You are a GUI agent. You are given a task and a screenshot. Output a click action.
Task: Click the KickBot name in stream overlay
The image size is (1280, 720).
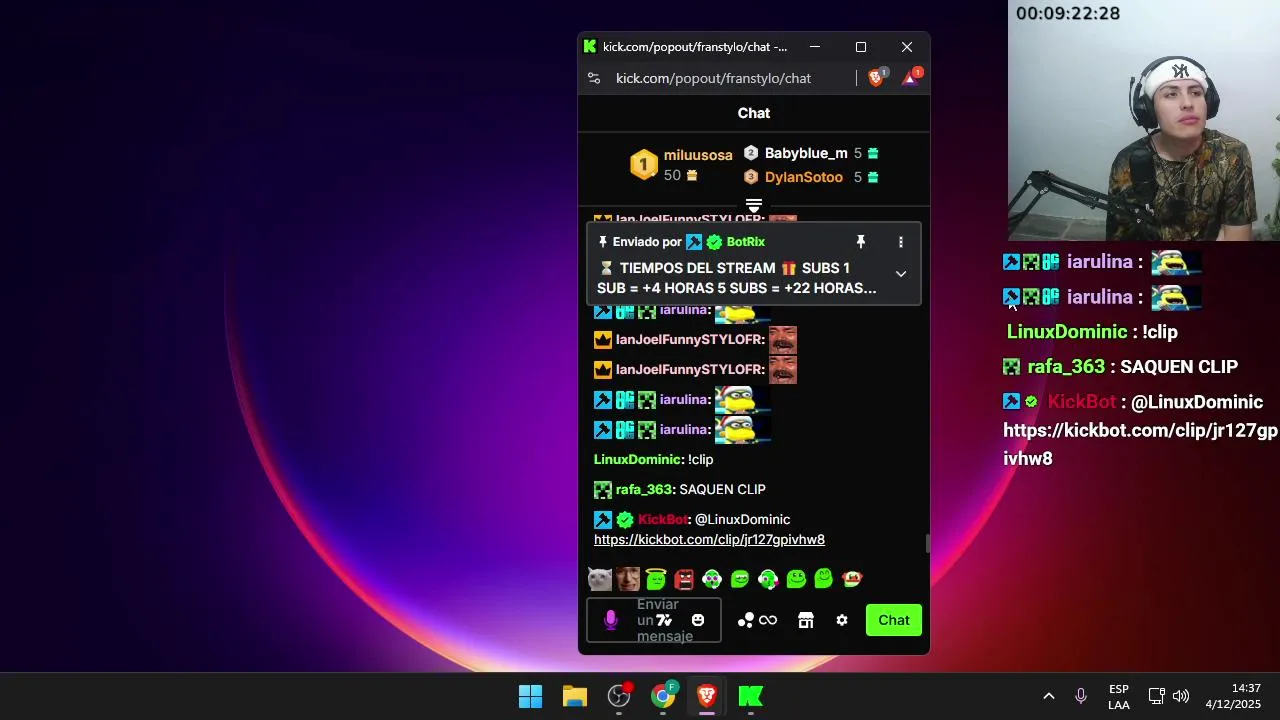point(1081,402)
